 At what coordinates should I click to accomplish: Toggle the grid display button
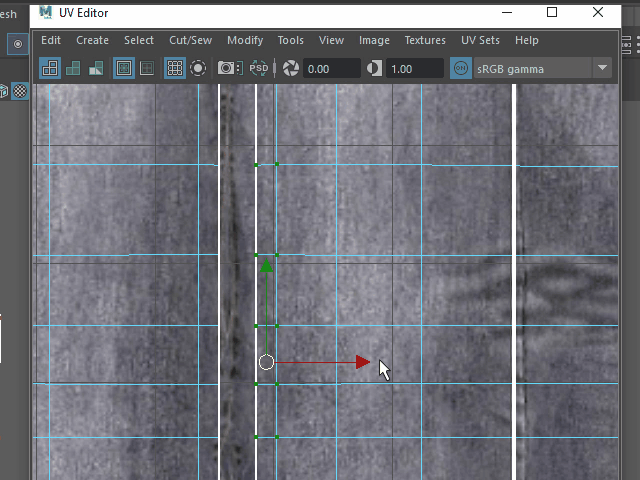174,68
